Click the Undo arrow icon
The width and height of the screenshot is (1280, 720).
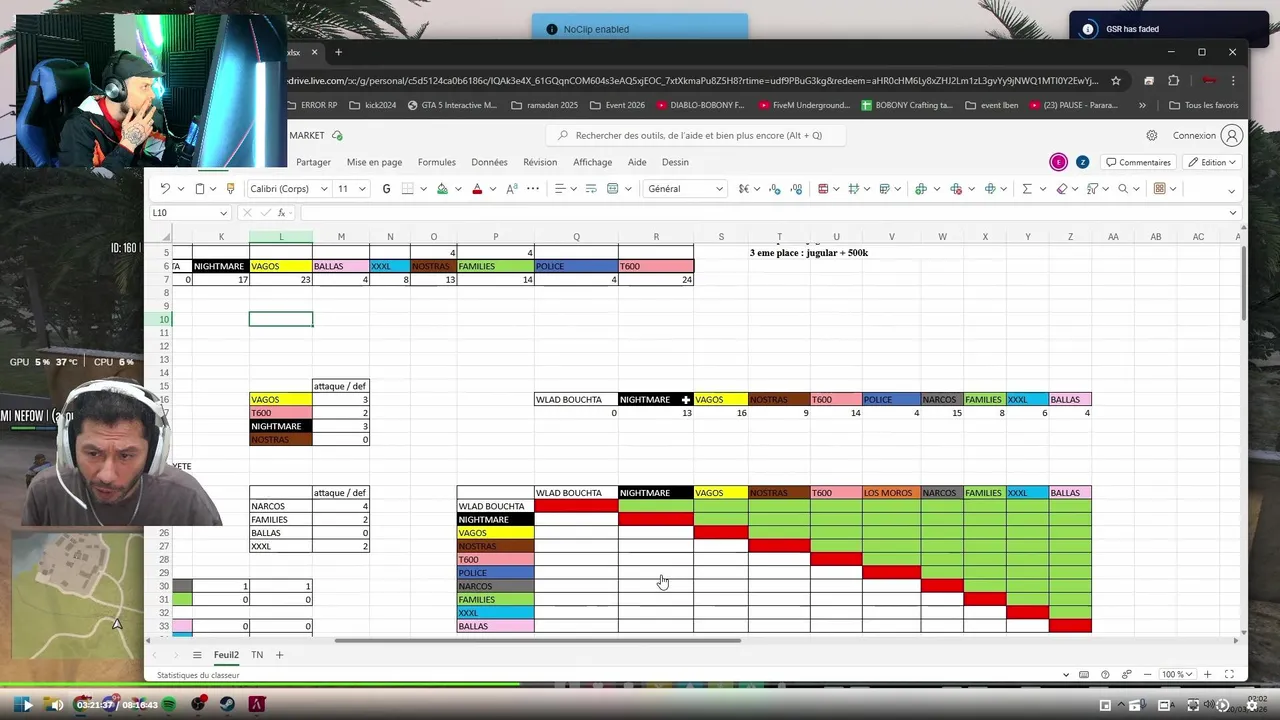165,188
